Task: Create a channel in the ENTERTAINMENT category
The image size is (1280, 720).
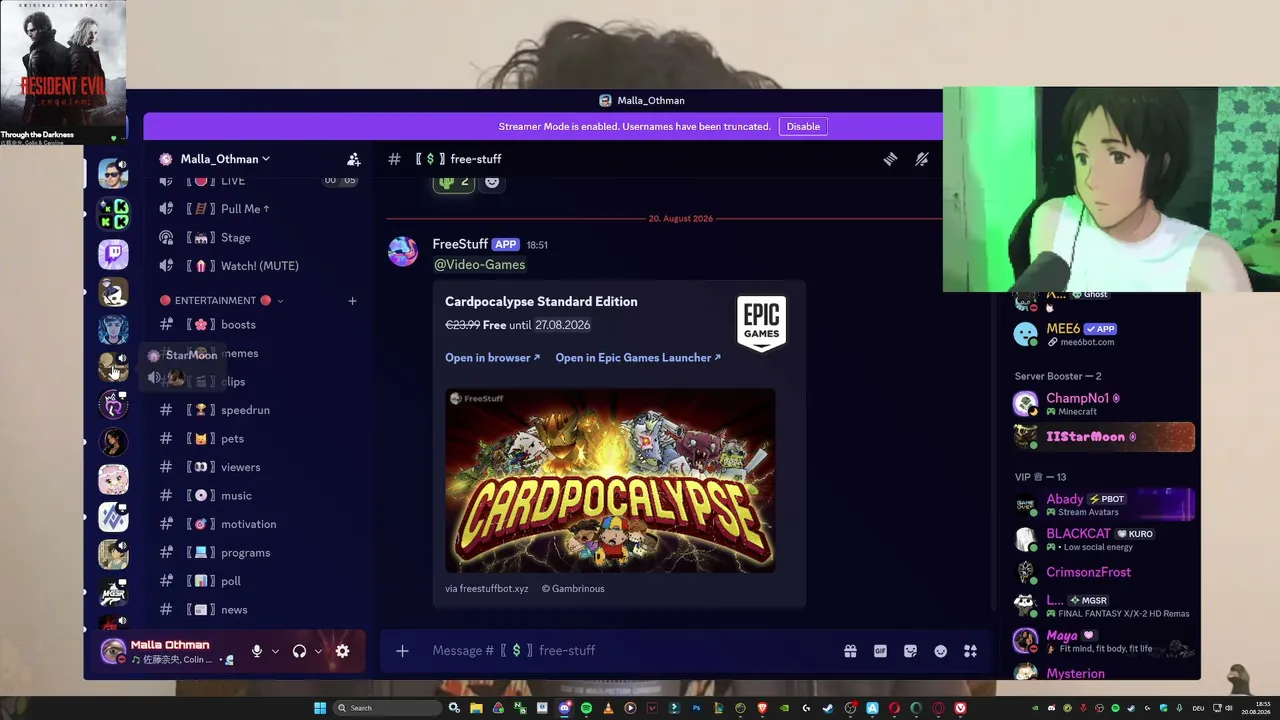Action: (352, 301)
